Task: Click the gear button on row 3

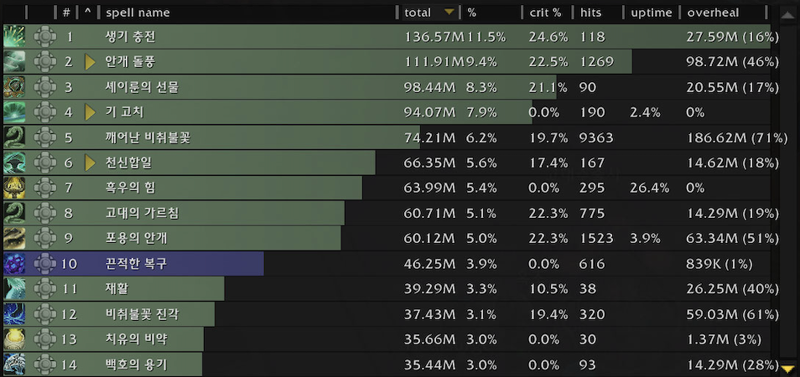Action: tap(45, 87)
